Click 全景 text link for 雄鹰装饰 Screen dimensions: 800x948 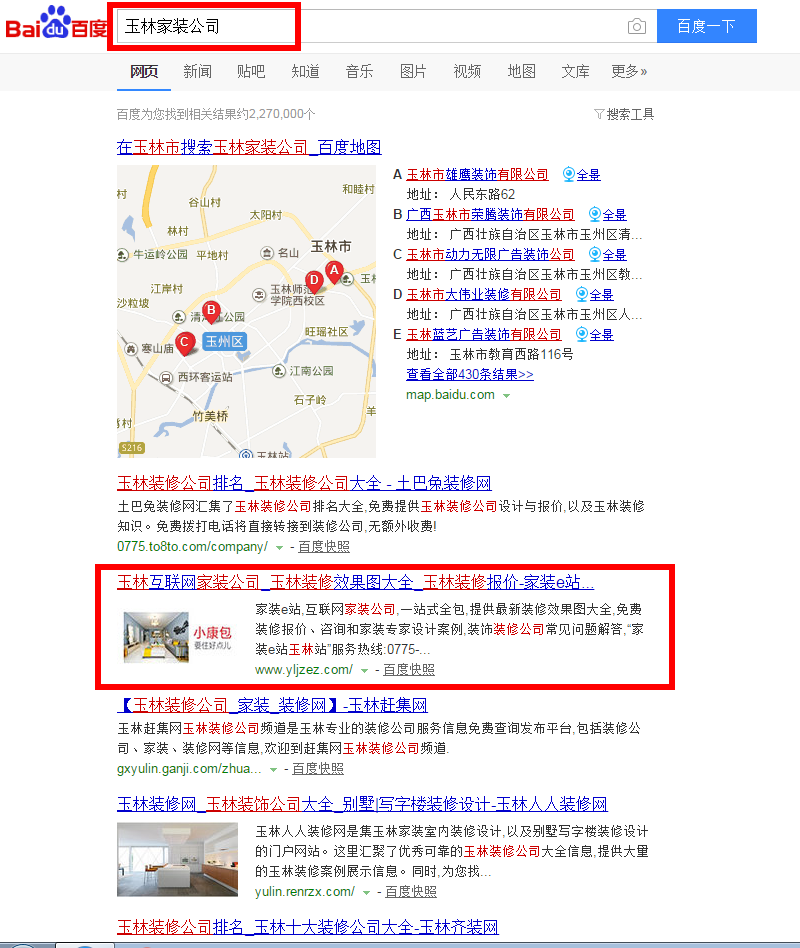588,175
